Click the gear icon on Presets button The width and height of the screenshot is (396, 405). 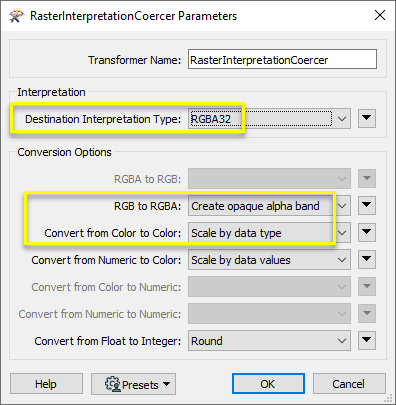pyautogui.click(x=113, y=384)
